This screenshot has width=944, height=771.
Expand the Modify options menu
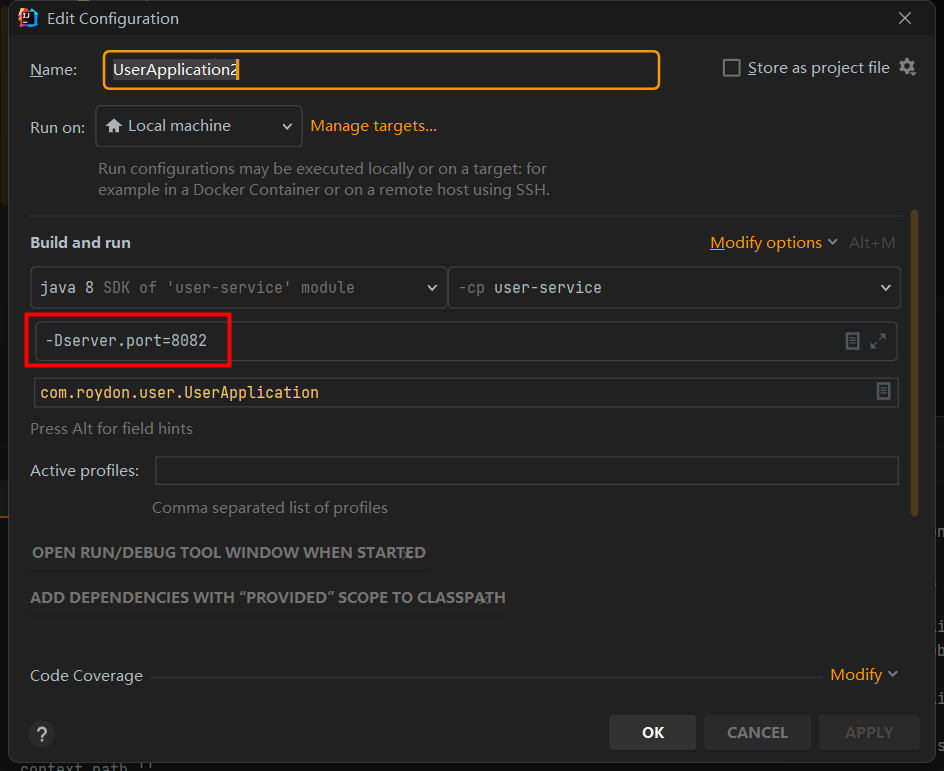click(x=773, y=243)
